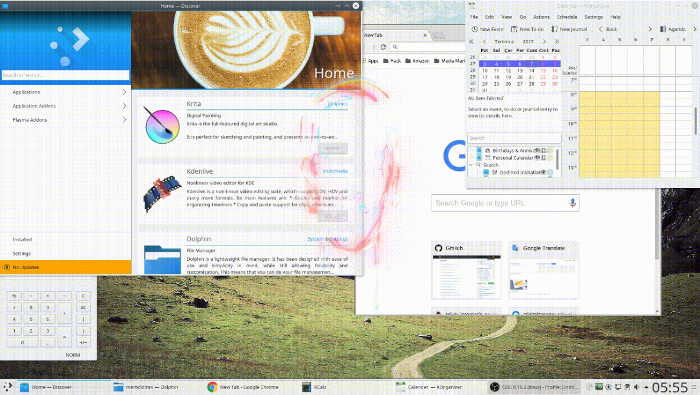This screenshot has height=395, width=700.
Task: Click the Krita application icon
Action: point(162,126)
